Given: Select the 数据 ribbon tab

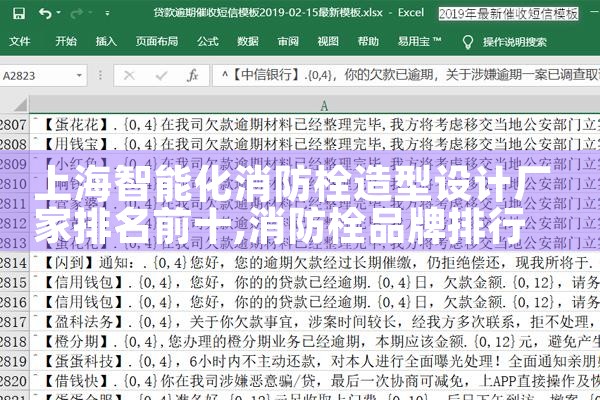Looking at the screenshot, I should 248,41.
